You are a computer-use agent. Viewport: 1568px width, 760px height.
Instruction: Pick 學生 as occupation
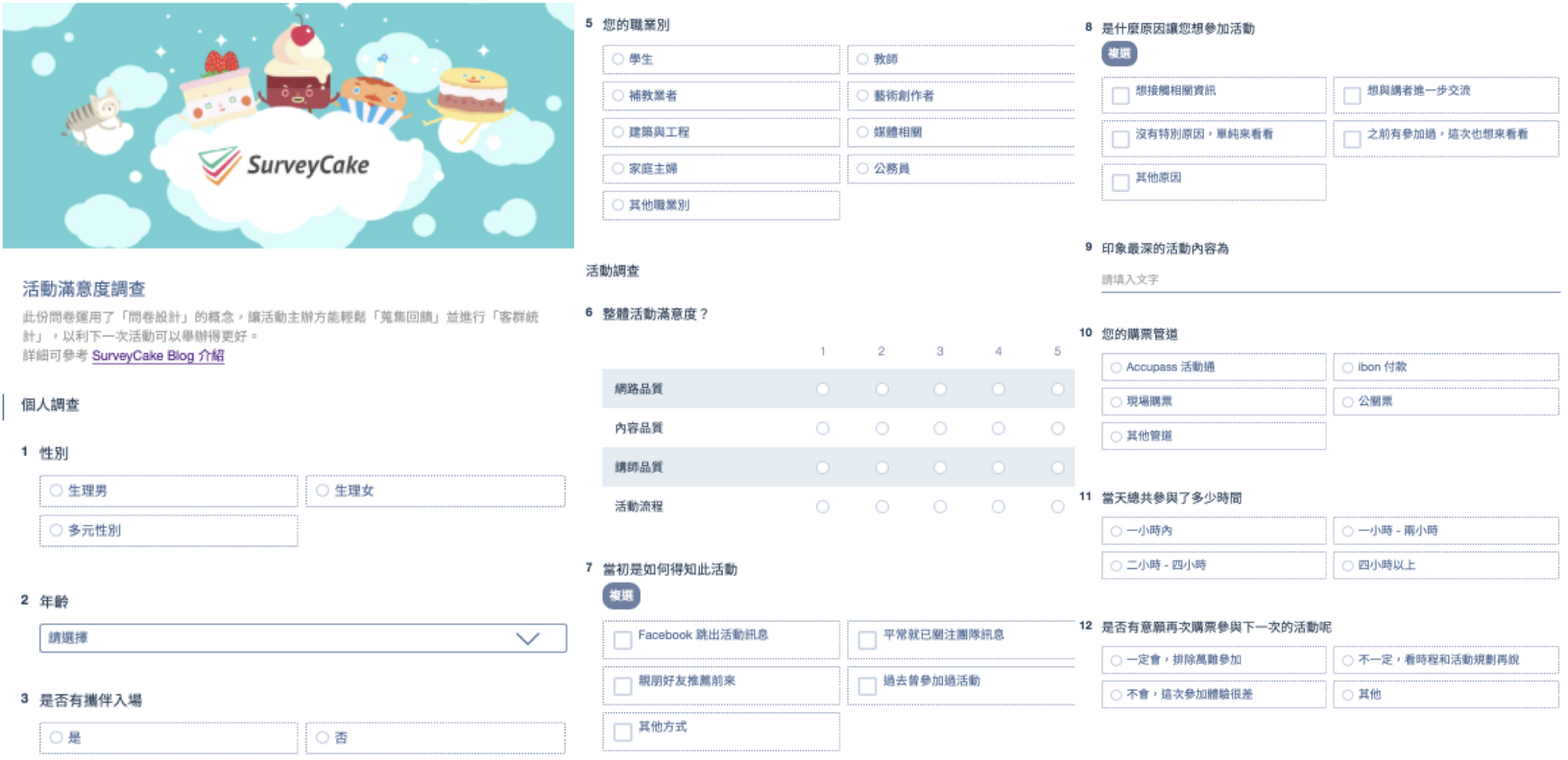pyautogui.click(x=619, y=60)
